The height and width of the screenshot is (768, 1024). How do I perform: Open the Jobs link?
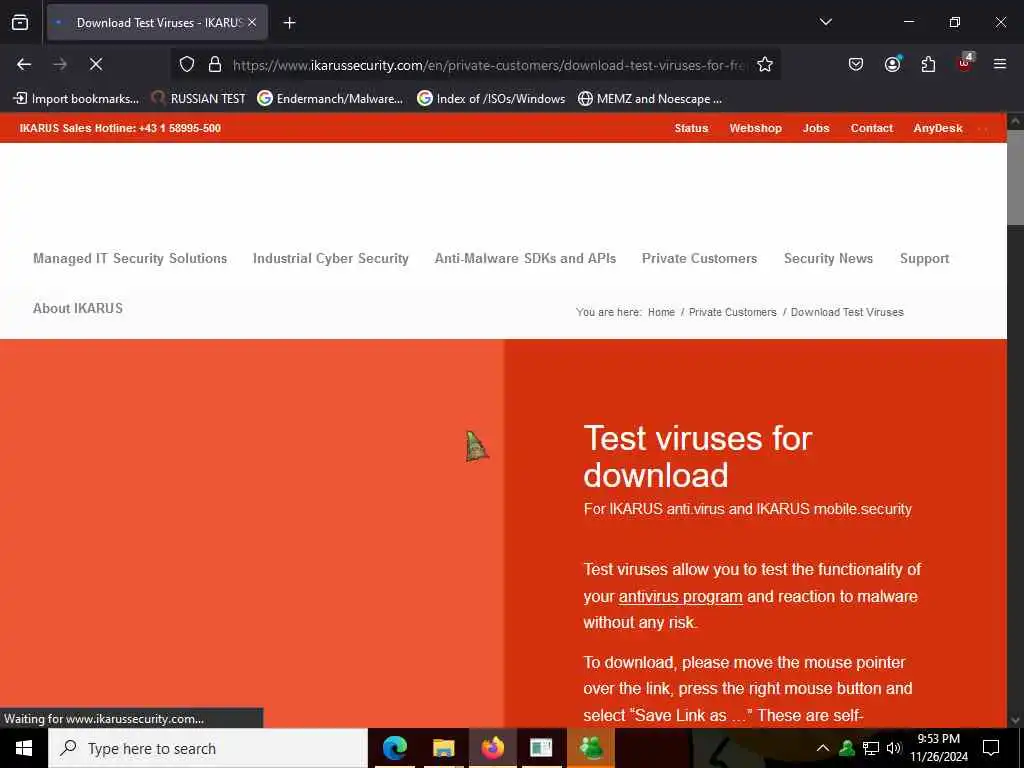point(816,128)
